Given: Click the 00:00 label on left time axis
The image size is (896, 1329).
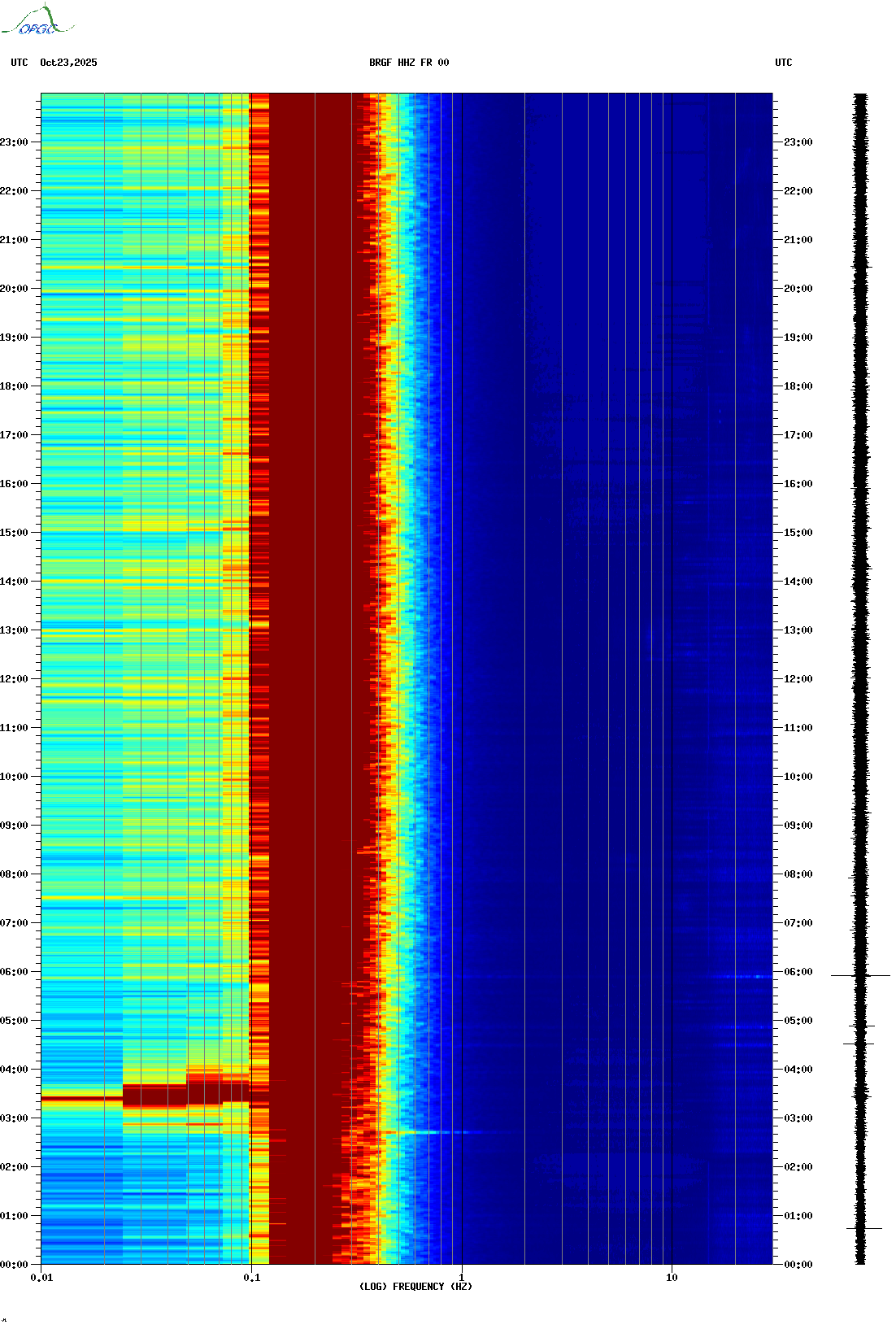Looking at the screenshot, I should (x=15, y=1265).
